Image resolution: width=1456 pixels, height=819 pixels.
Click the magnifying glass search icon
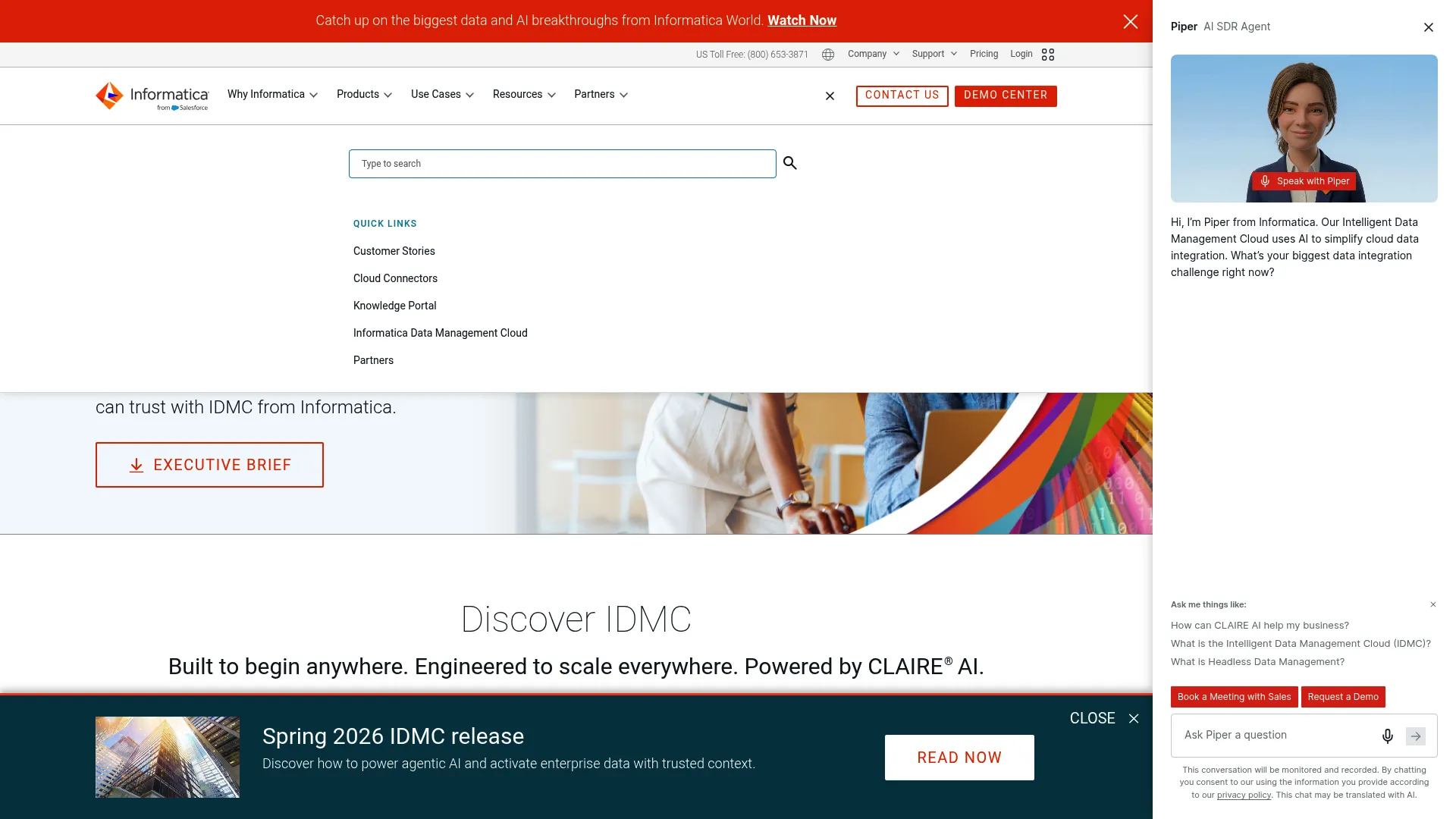tap(790, 163)
